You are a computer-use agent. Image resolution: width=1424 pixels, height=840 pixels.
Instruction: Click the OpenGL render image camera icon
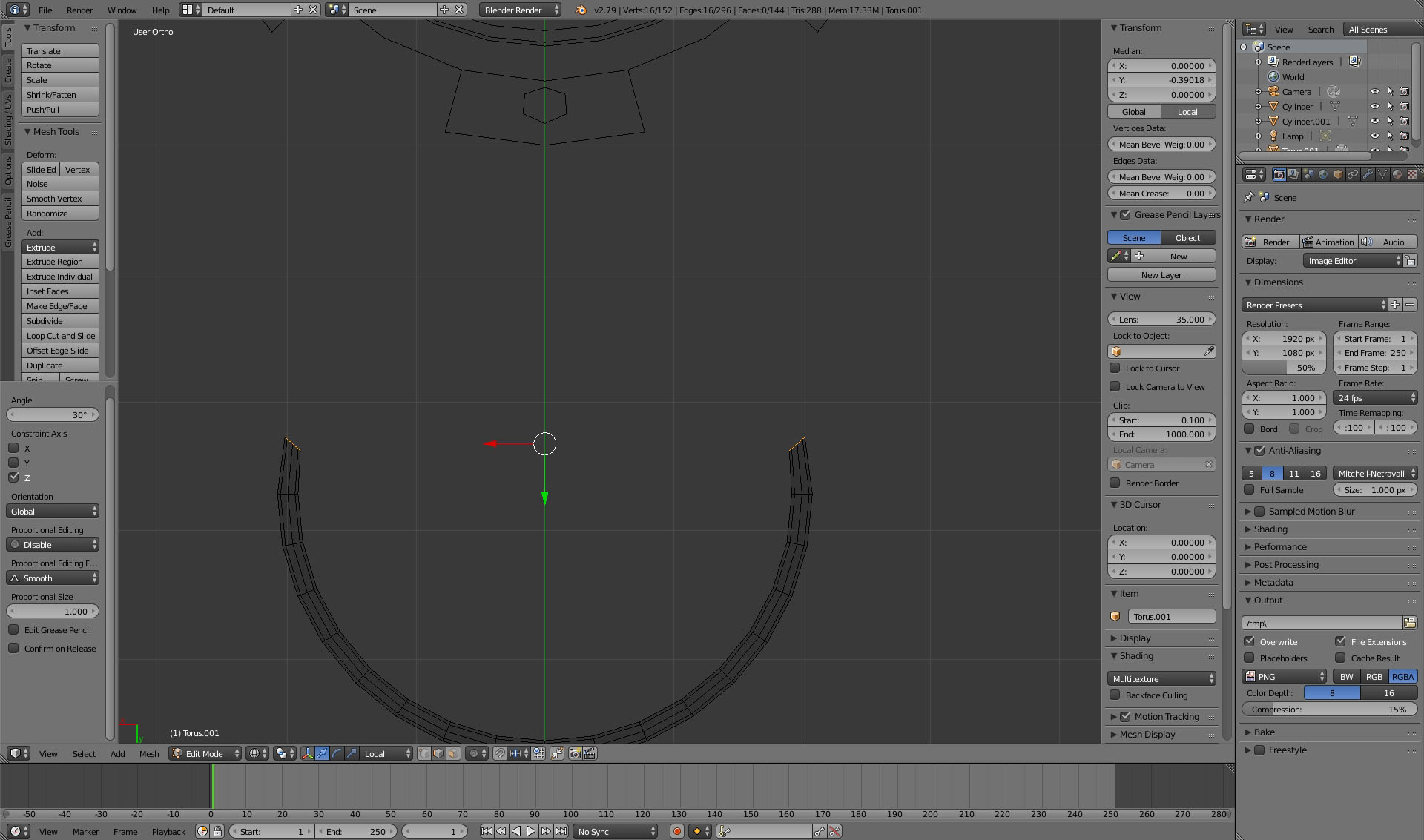(575, 753)
